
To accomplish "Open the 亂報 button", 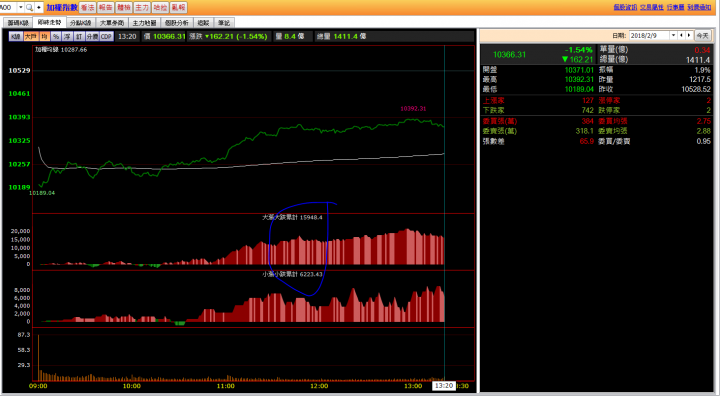I will point(178,7).
